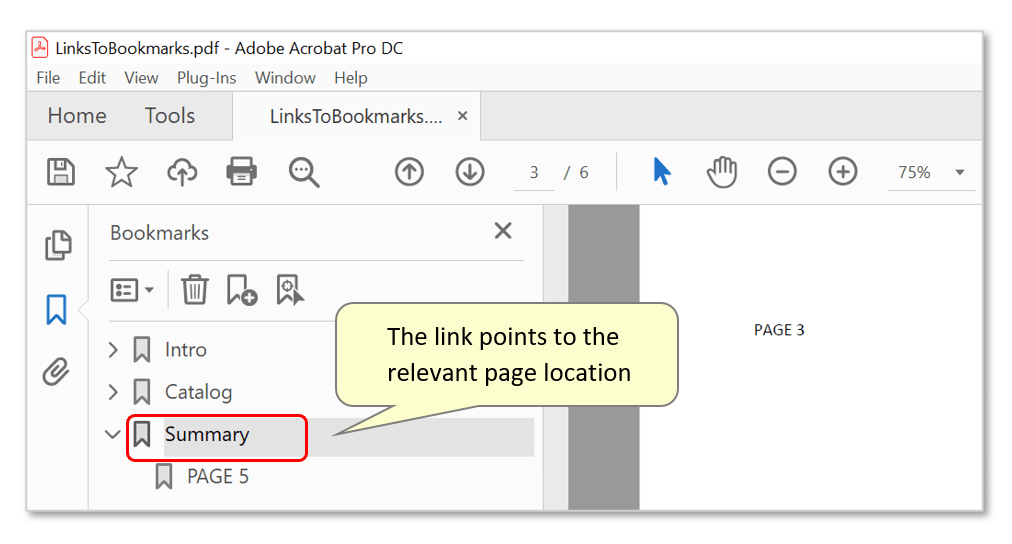Add a new bookmark icon
This screenshot has height=544, width=1012.
[242, 290]
